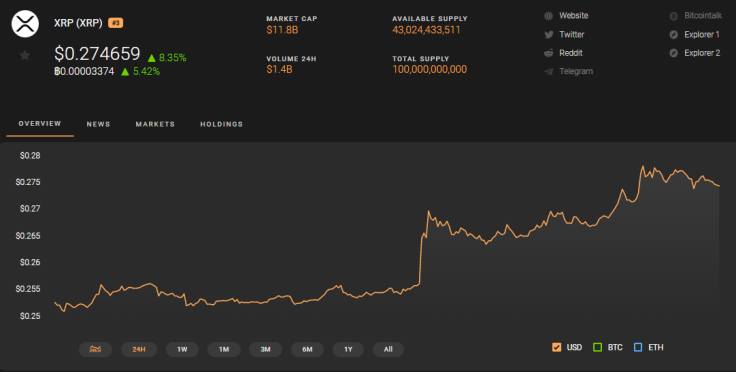Open the Website link
This screenshot has width=736, height=372.
pos(574,15)
